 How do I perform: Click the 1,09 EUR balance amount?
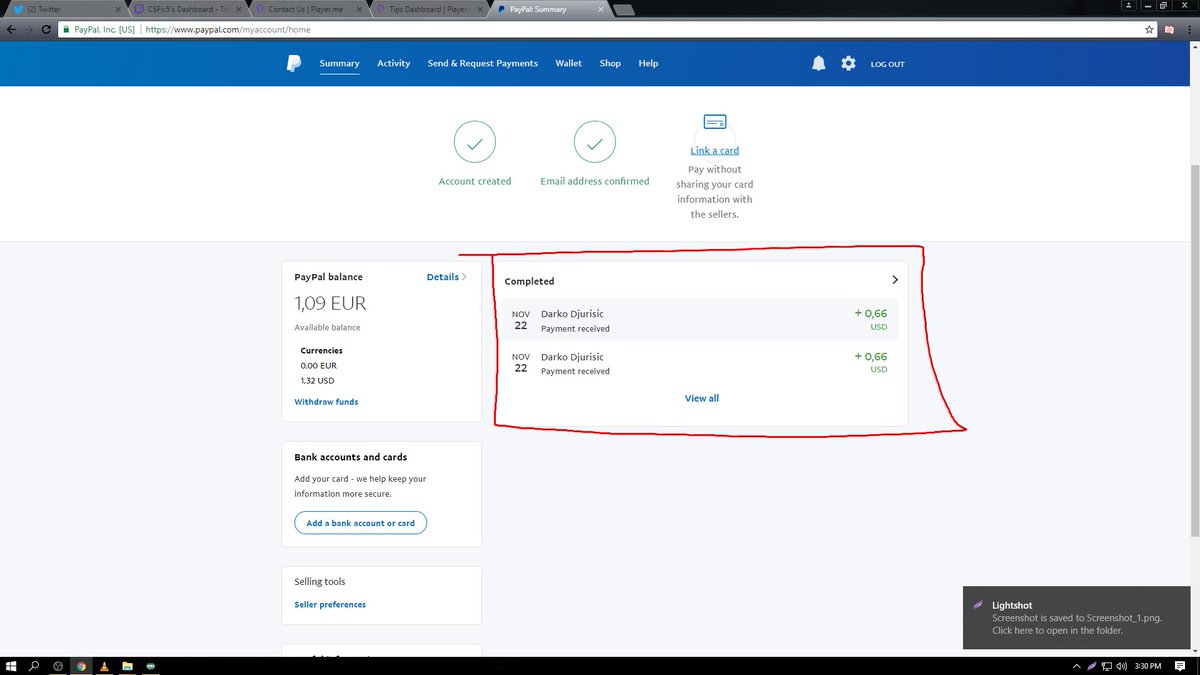(330, 303)
